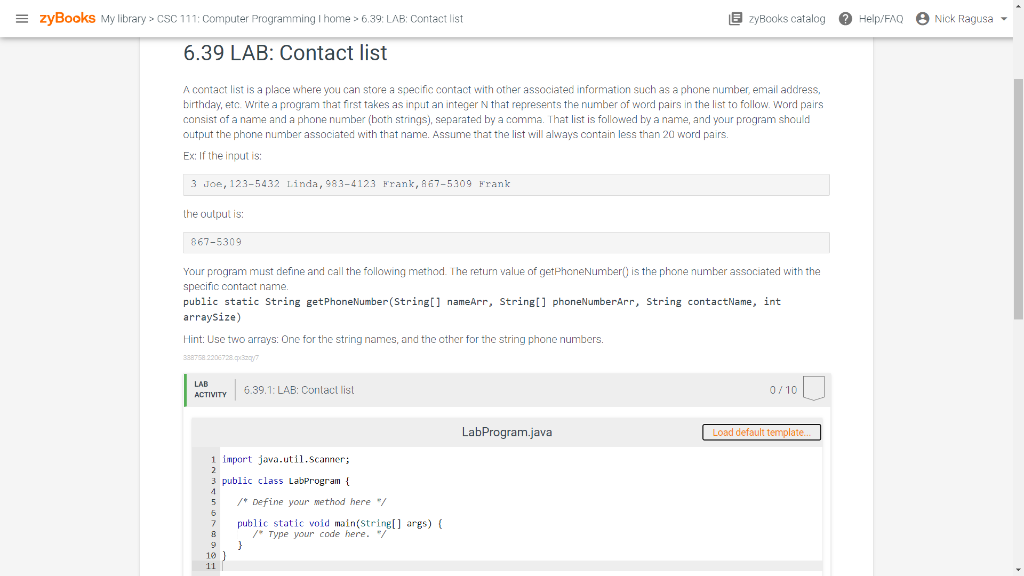Viewport: 1024px width, 576px height.
Task: Open CSC 111: Computer Programming I home breadcrumb
Action: [253, 19]
